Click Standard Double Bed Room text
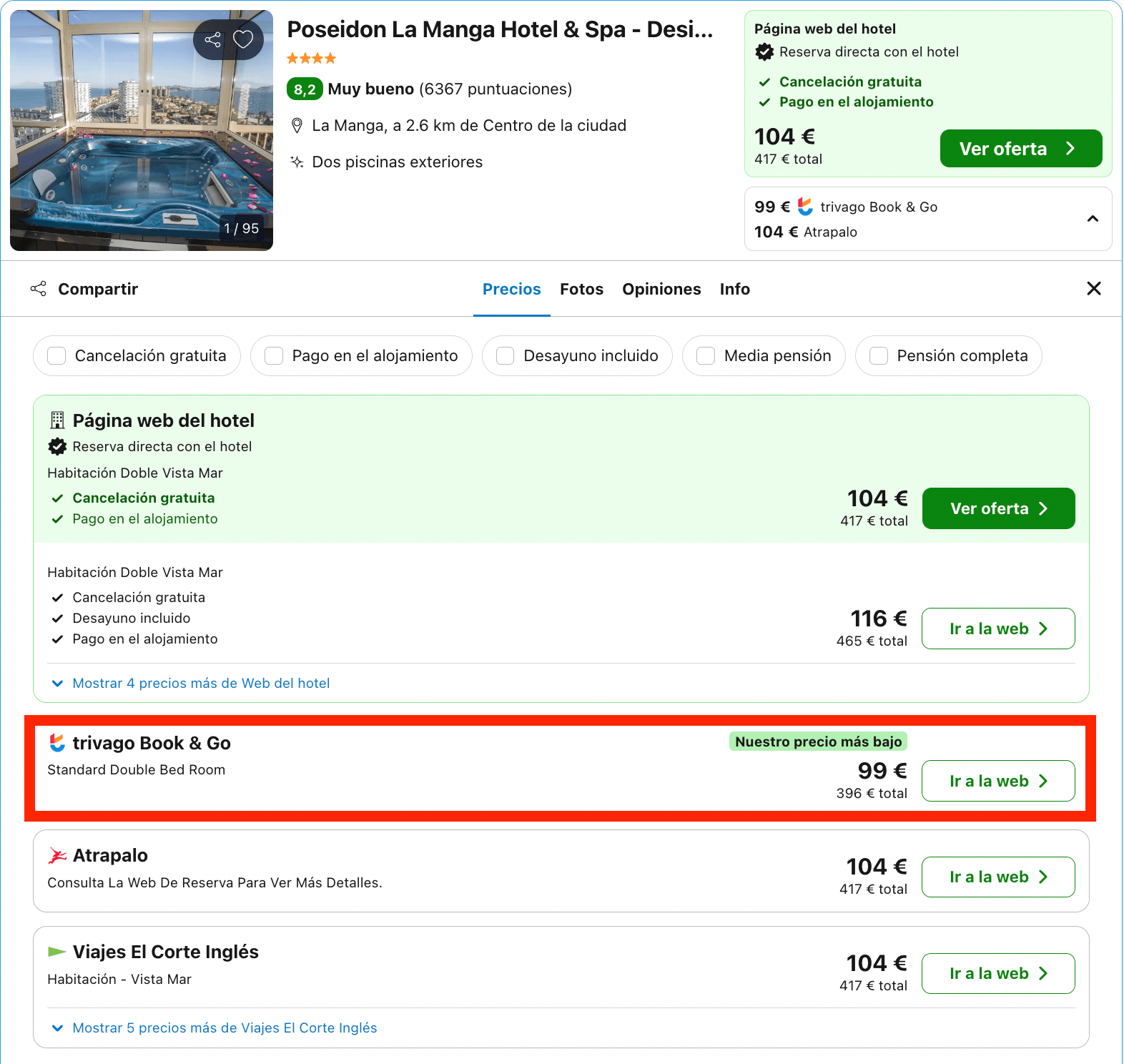The height and width of the screenshot is (1064, 1124). pyautogui.click(x=137, y=770)
